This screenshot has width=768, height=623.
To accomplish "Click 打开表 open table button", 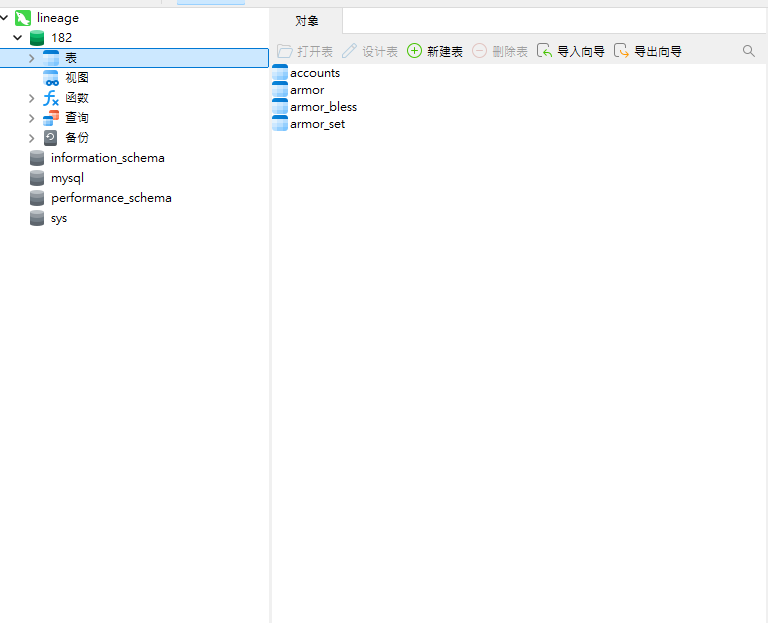I will 305,51.
